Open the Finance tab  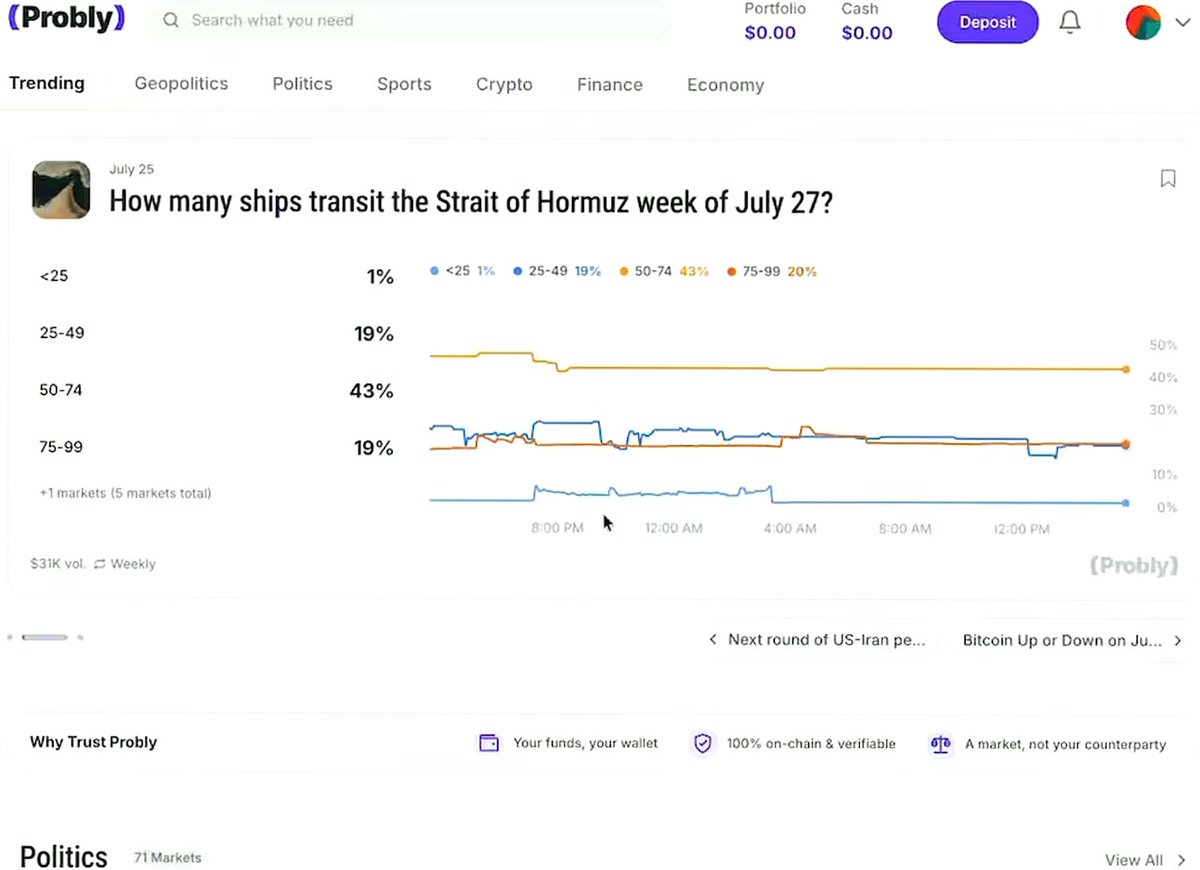pos(610,85)
